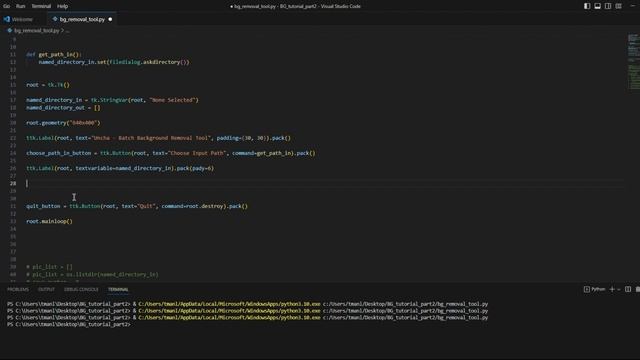This screenshot has width=640, height=360.
Task: Click the VS Code icon on Welcome tab
Action: pos(7,19)
